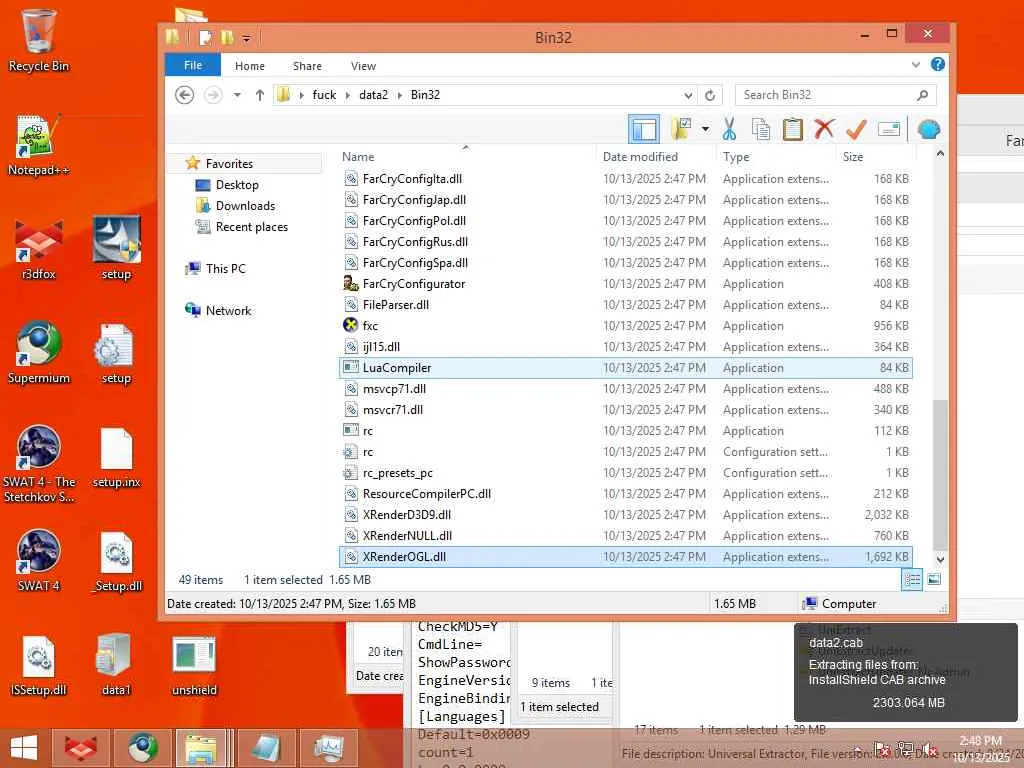
Task: Open the View ribbon tab
Action: [363, 66]
